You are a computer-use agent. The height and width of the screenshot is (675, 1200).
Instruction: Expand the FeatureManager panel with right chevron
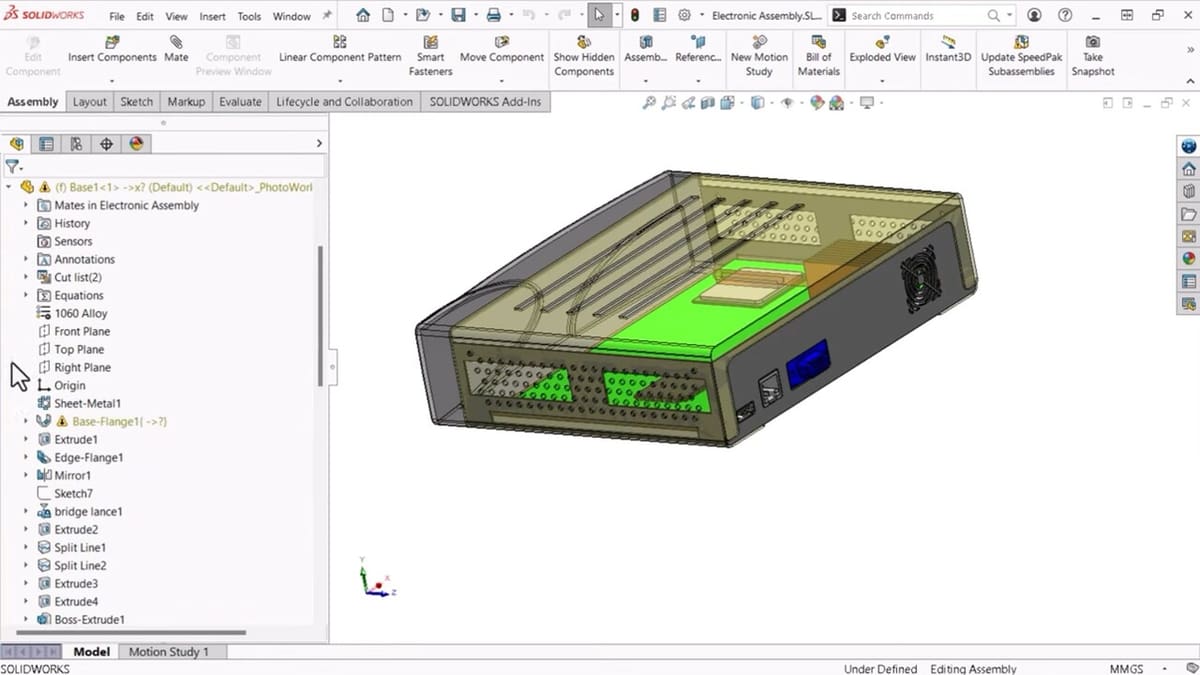pyautogui.click(x=320, y=144)
